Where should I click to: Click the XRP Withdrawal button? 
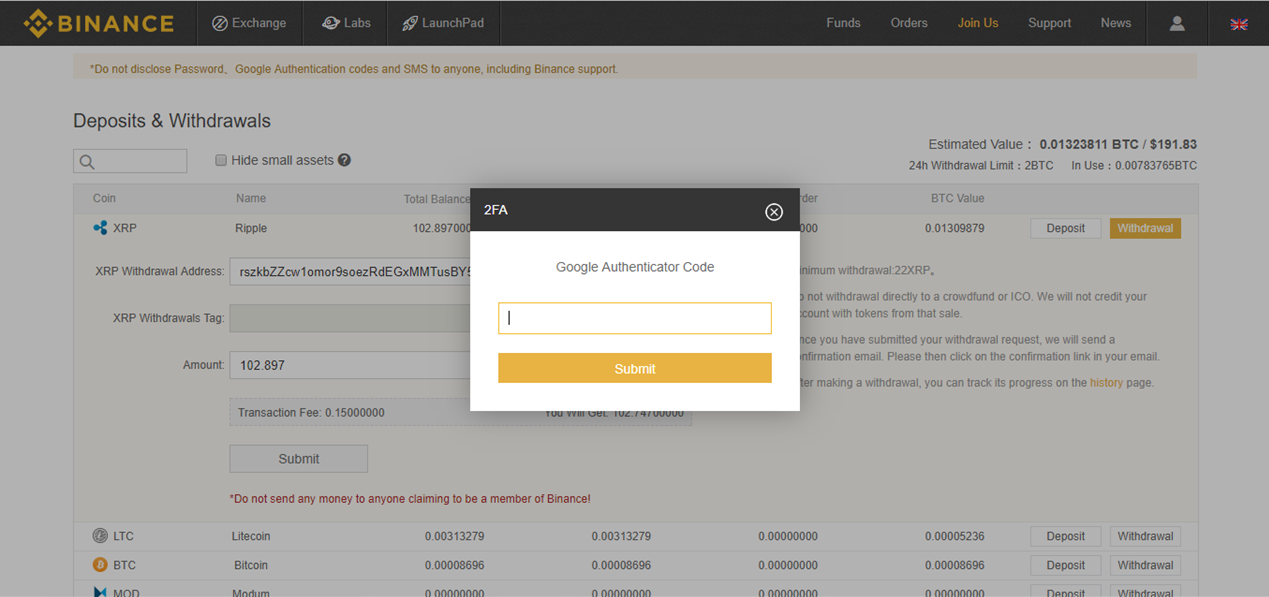click(1145, 228)
